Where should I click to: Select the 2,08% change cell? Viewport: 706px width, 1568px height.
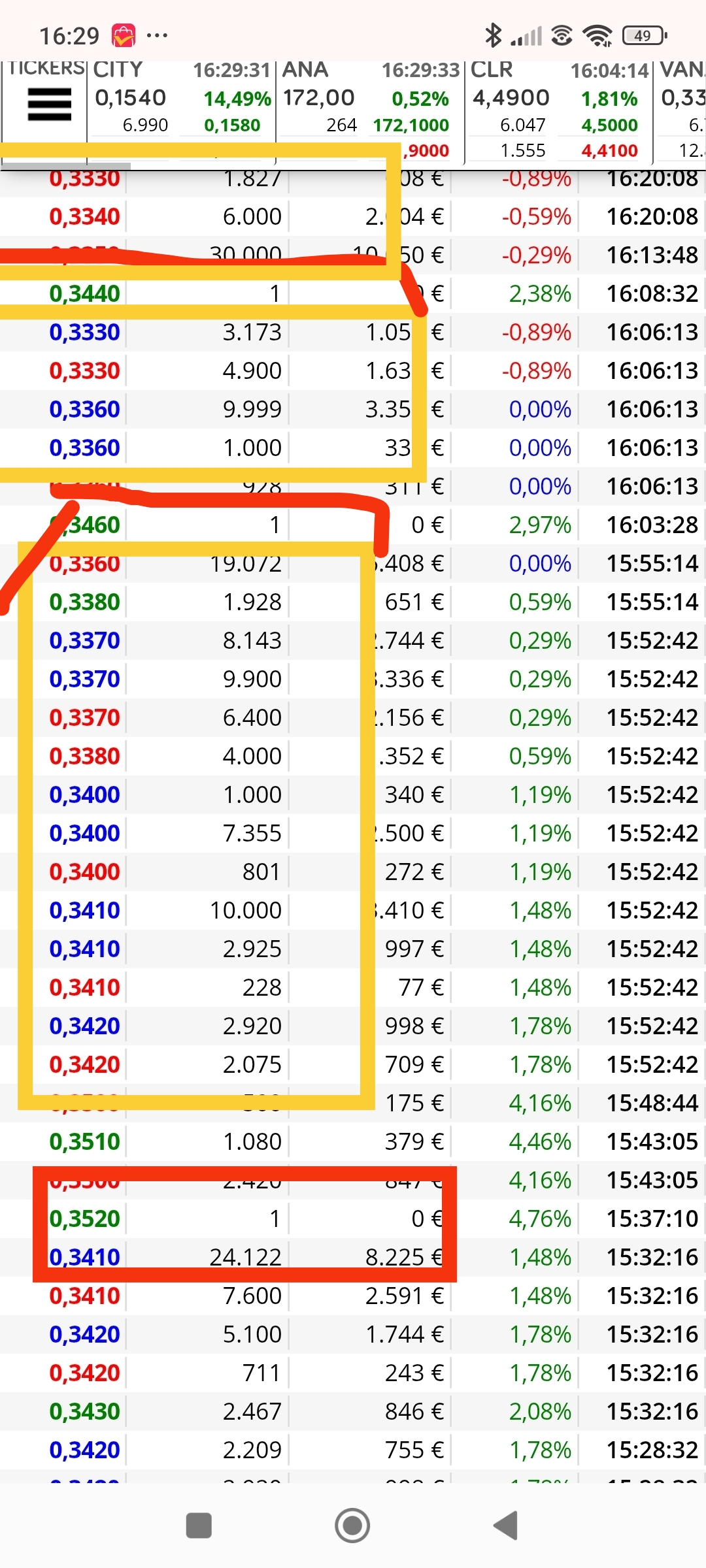click(541, 1412)
